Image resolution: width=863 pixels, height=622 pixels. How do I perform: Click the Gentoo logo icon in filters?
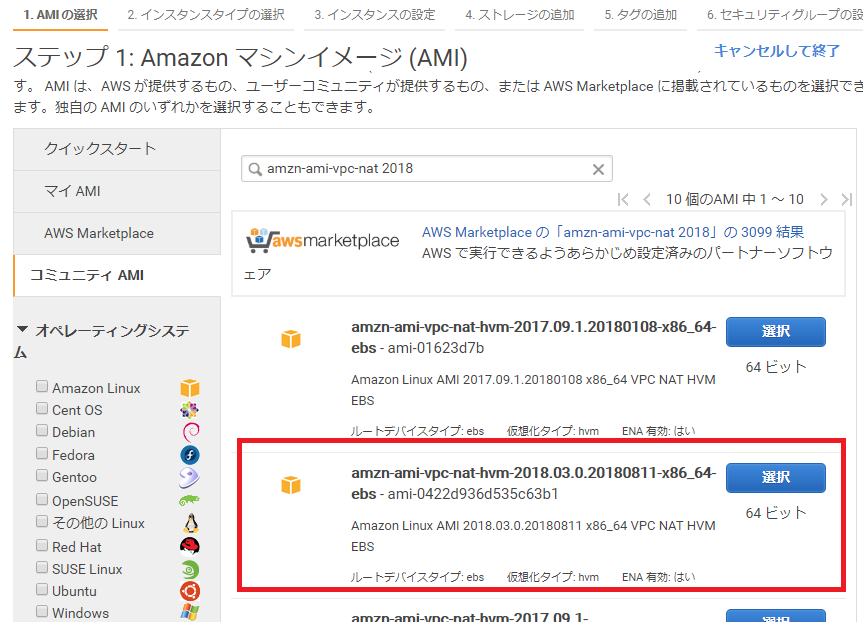[189, 477]
